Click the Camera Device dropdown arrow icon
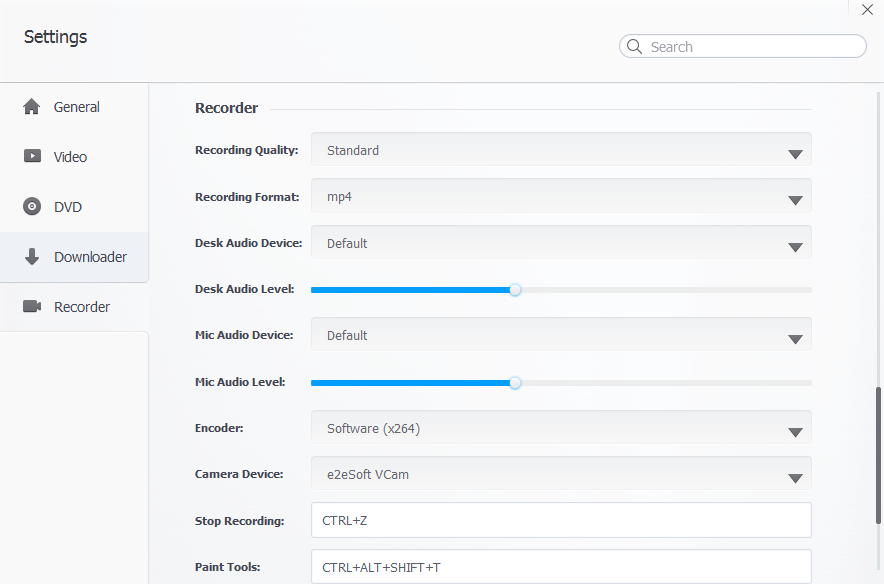 [x=795, y=478]
